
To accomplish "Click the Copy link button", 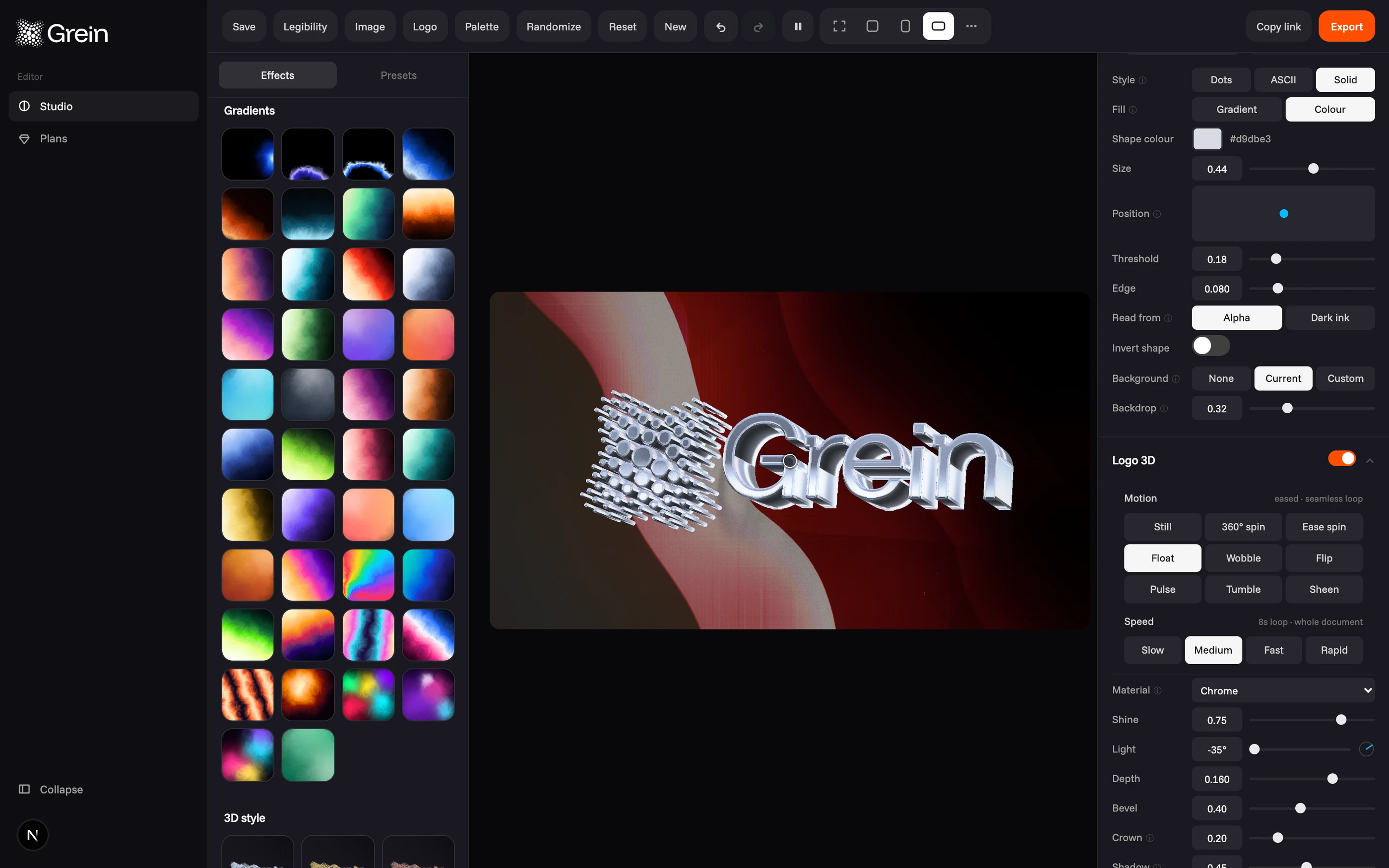I will (1278, 26).
